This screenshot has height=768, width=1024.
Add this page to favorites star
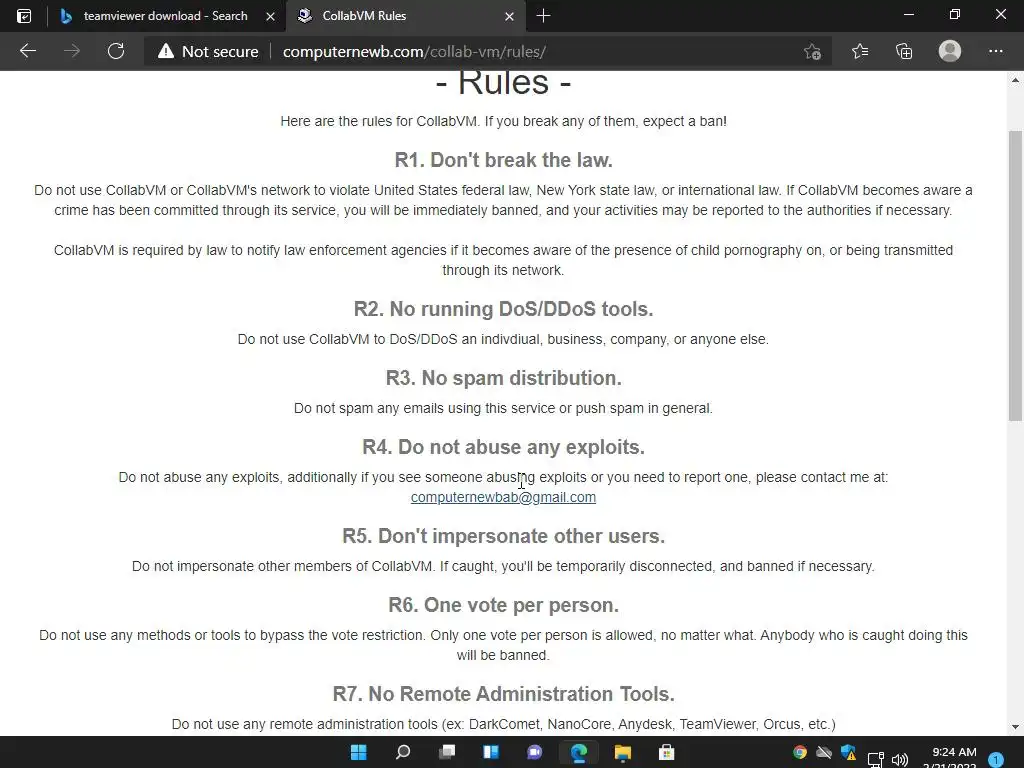812,52
